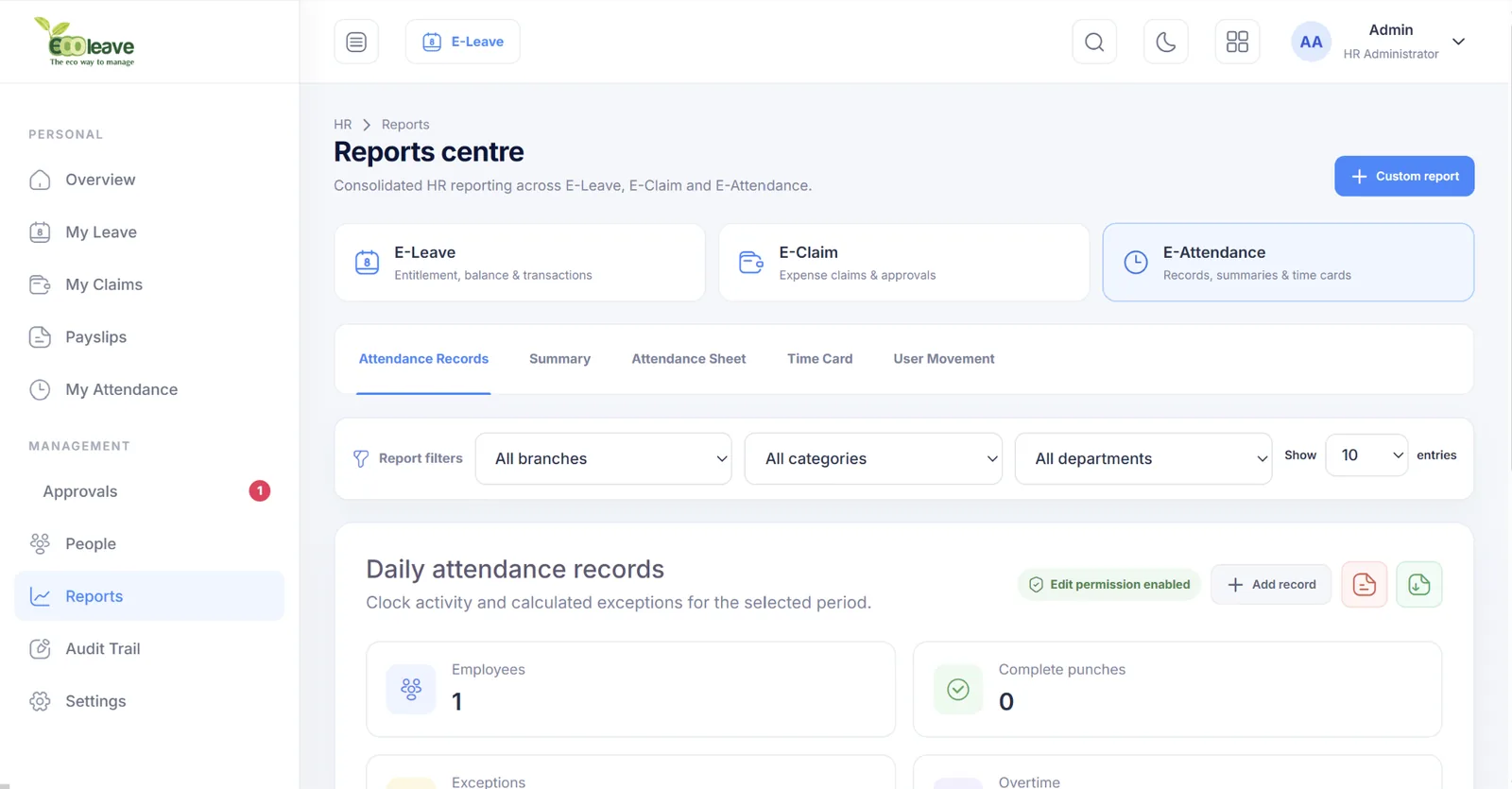Click the E-Leave card calendar icon
This screenshot has width=1512, height=789.
click(x=367, y=263)
